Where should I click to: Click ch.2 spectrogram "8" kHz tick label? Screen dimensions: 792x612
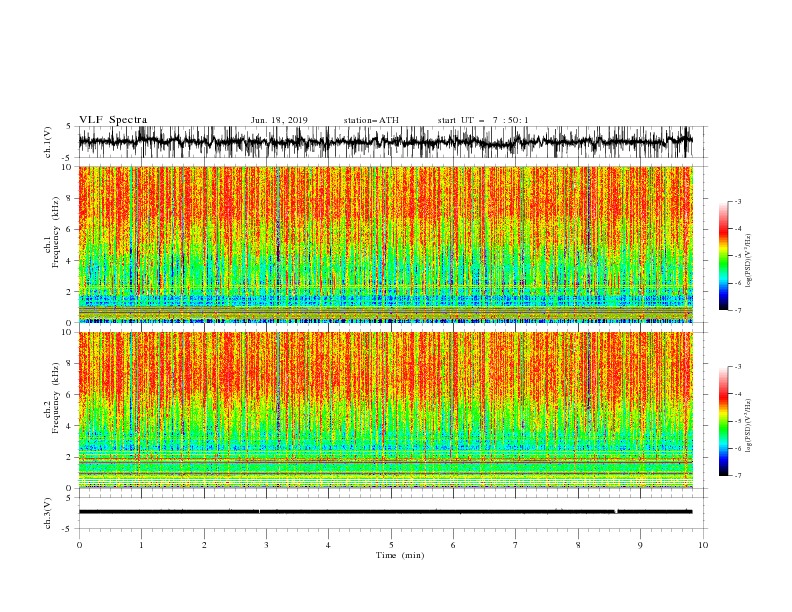tap(69, 364)
